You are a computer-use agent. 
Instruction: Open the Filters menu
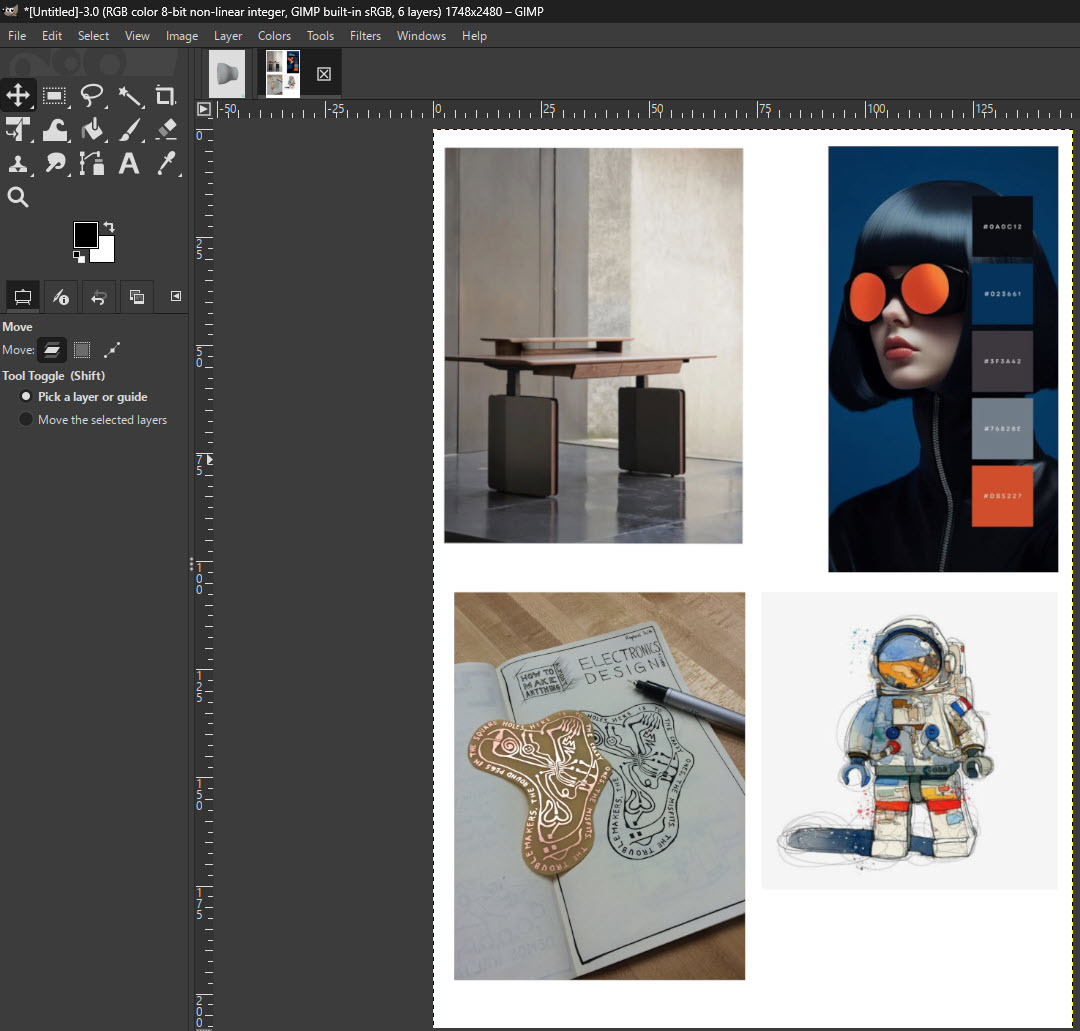(x=365, y=35)
